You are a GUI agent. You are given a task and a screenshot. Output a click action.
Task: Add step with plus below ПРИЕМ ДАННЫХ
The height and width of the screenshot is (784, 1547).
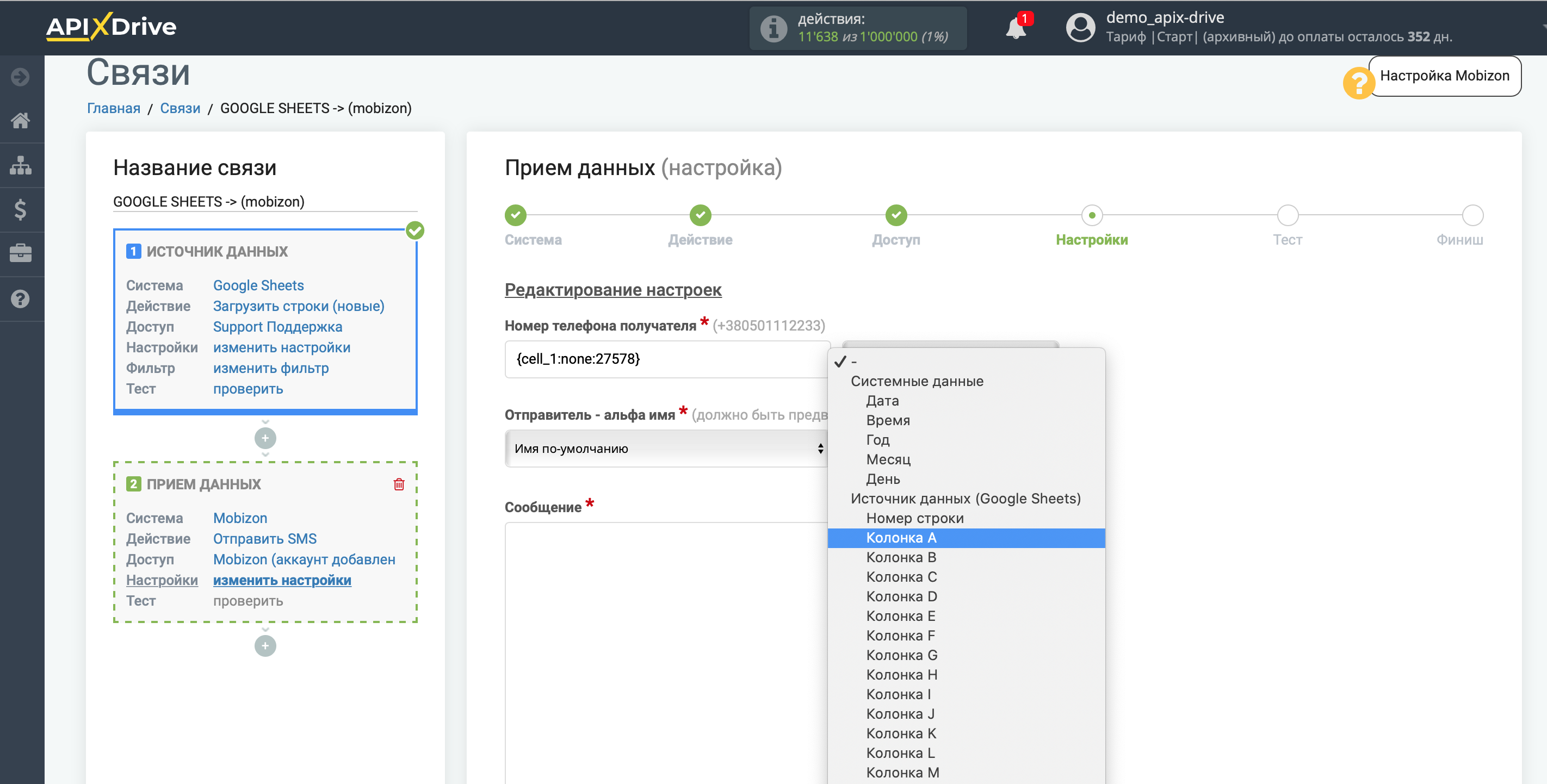265,646
